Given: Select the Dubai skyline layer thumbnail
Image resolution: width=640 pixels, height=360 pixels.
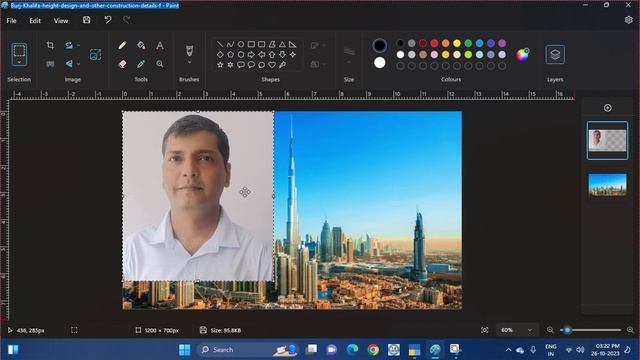Looking at the screenshot, I should tap(607, 185).
